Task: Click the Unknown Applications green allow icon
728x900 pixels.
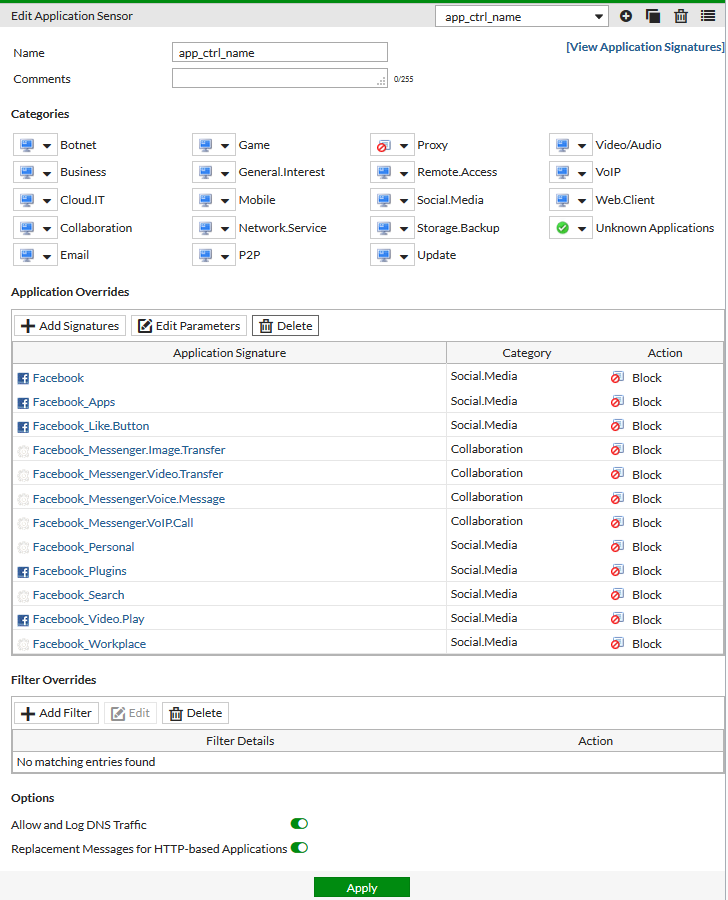Action: click(x=562, y=228)
